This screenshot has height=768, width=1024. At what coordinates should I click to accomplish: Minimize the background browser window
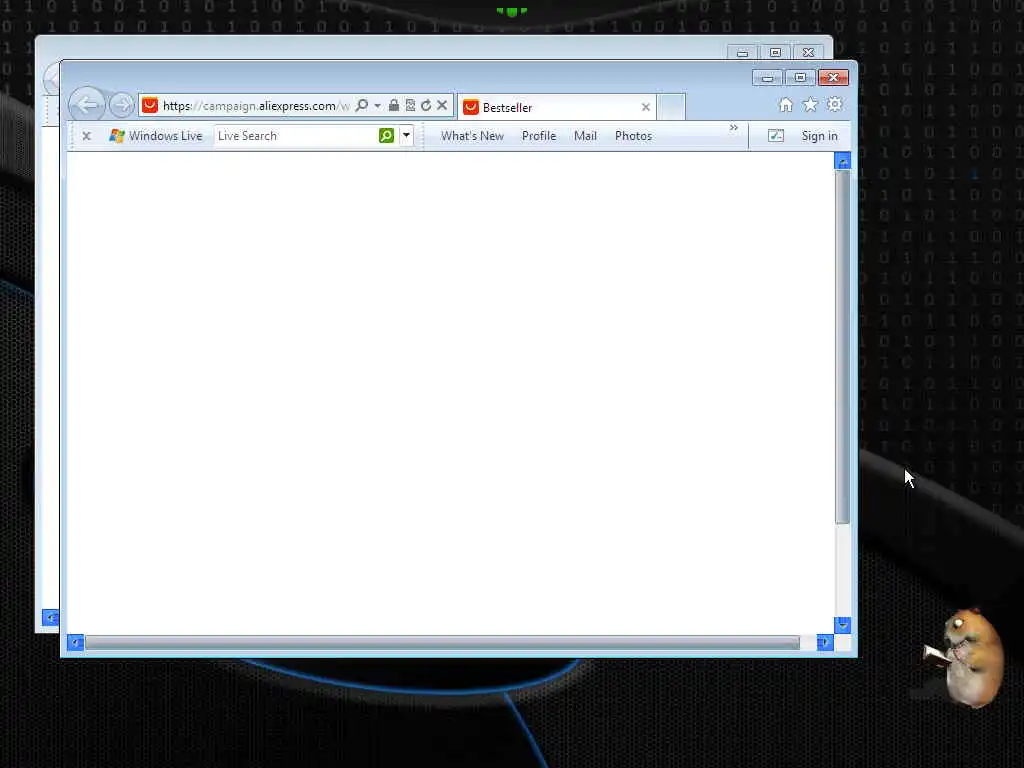(743, 52)
